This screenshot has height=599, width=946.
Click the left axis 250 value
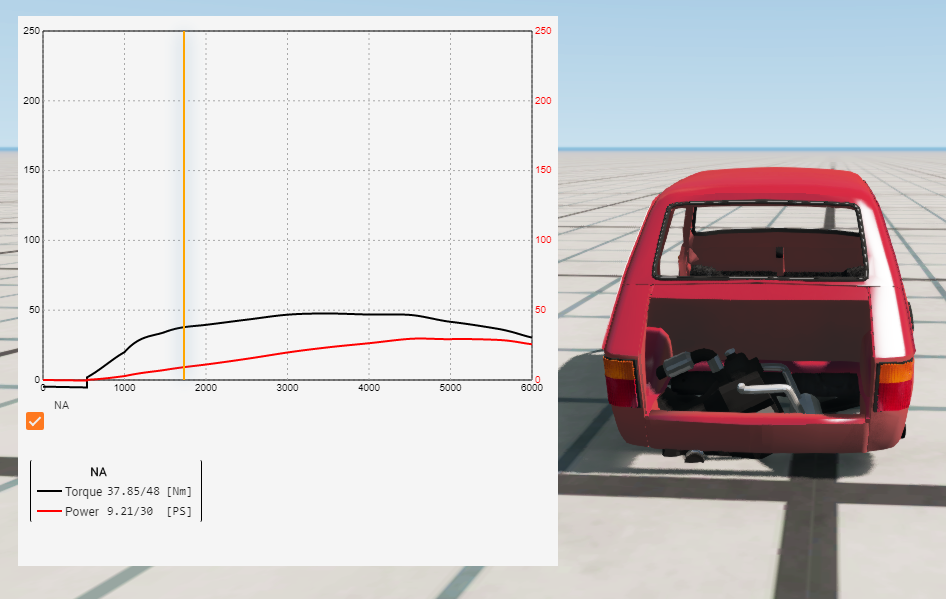(31, 31)
